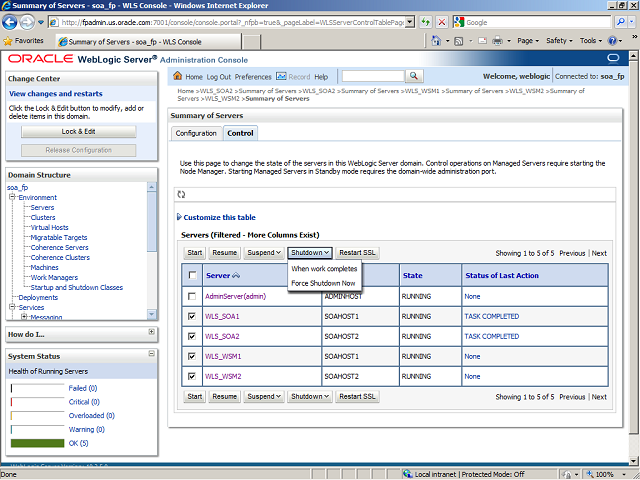Screen dimensions: 640x480
Task: Open the WLS_WSM2 server link
Action: [x=223, y=376]
